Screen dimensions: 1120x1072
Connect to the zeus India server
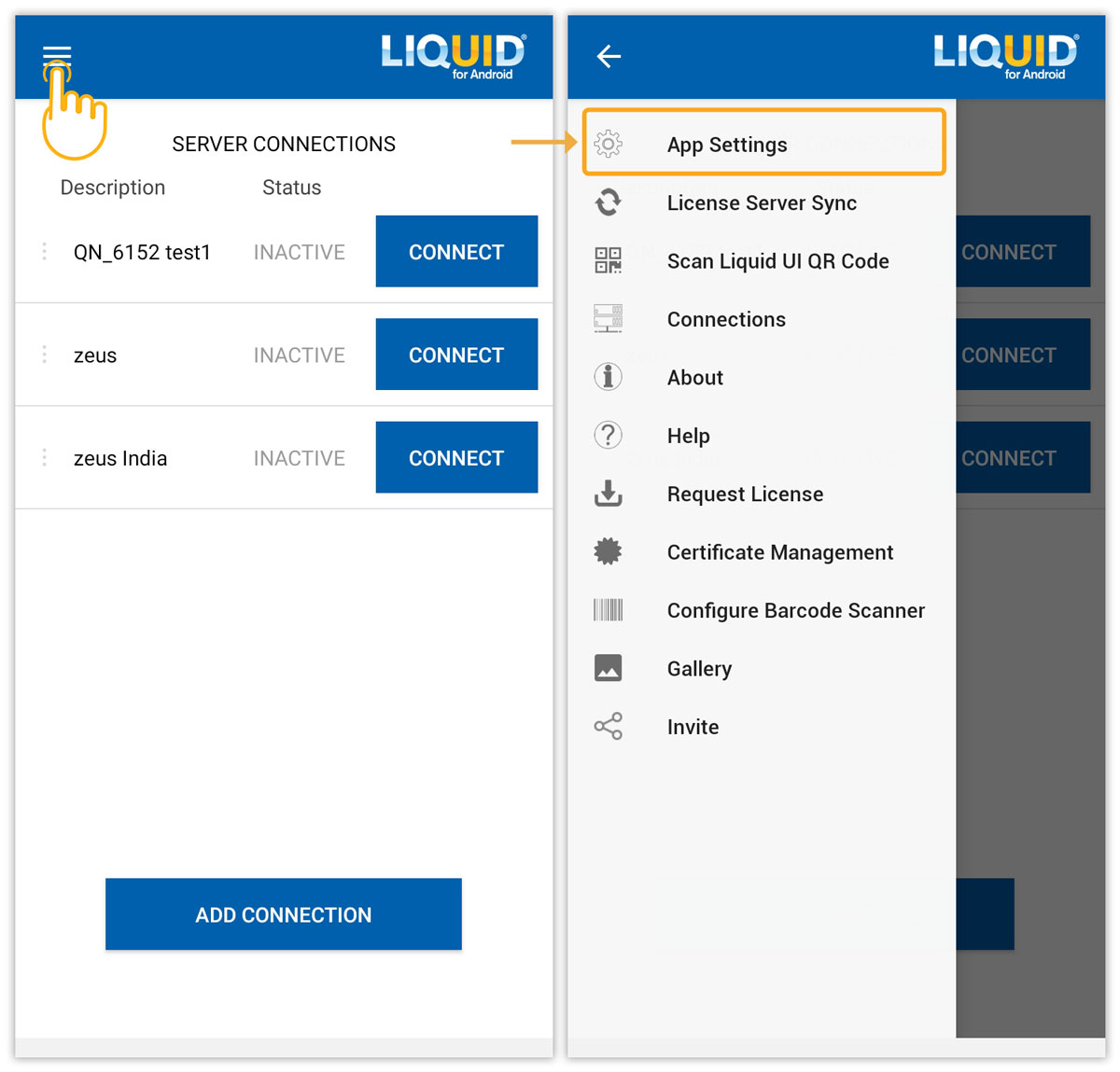point(456,457)
